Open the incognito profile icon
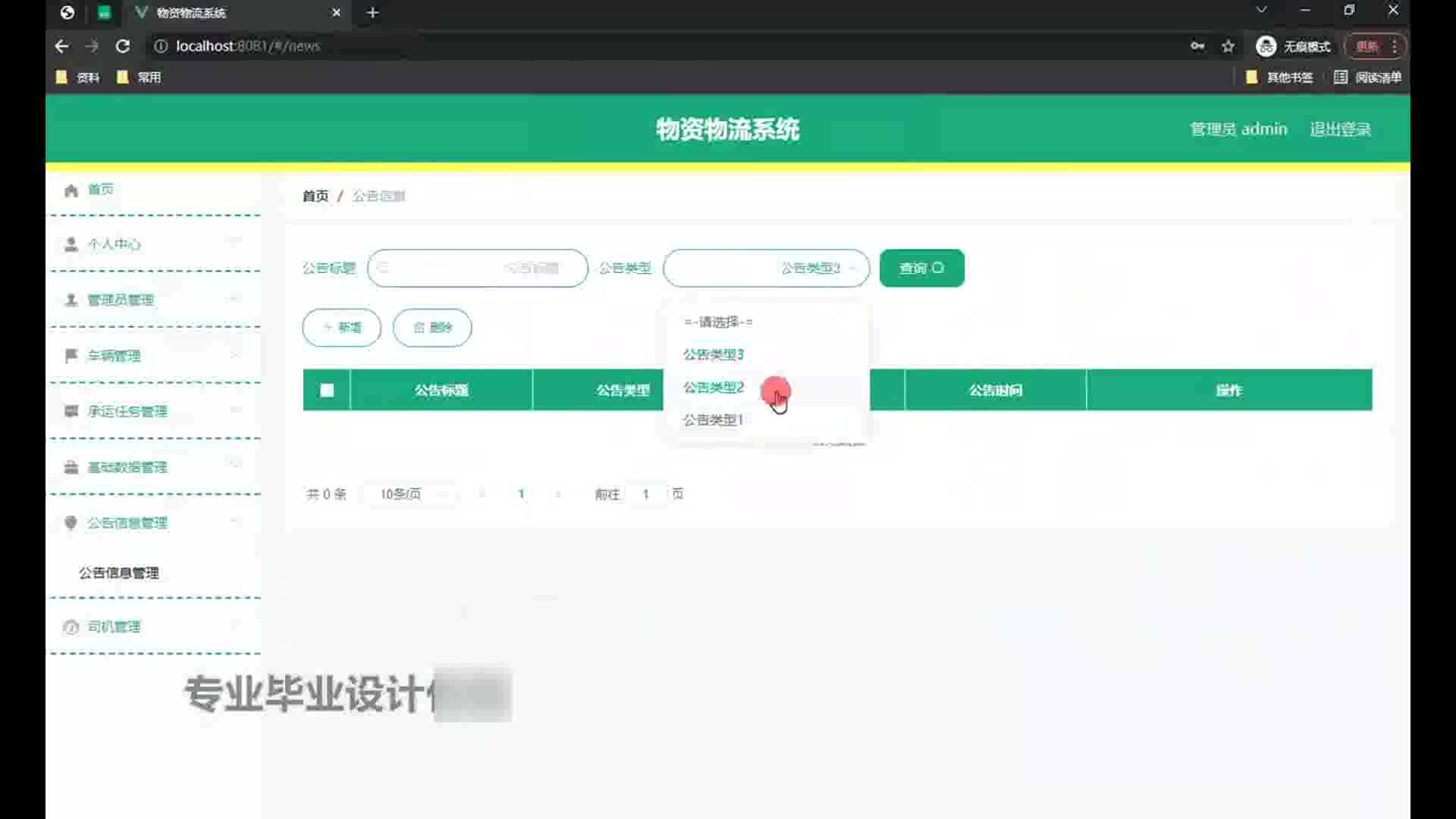 (x=1266, y=46)
